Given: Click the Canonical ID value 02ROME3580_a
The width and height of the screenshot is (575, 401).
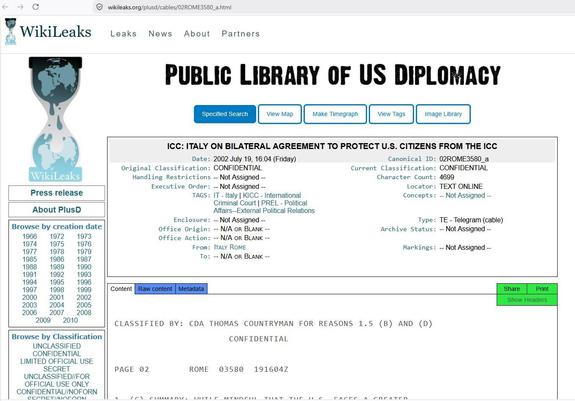Looking at the screenshot, I should pos(464,159).
